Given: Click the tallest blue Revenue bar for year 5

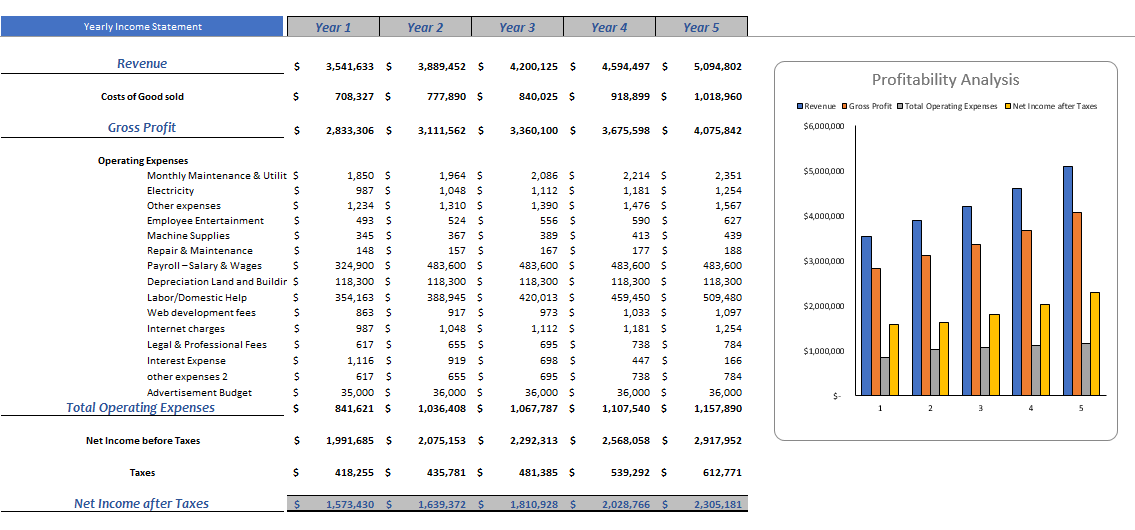Looking at the screenshot, I should [1067, 280].
